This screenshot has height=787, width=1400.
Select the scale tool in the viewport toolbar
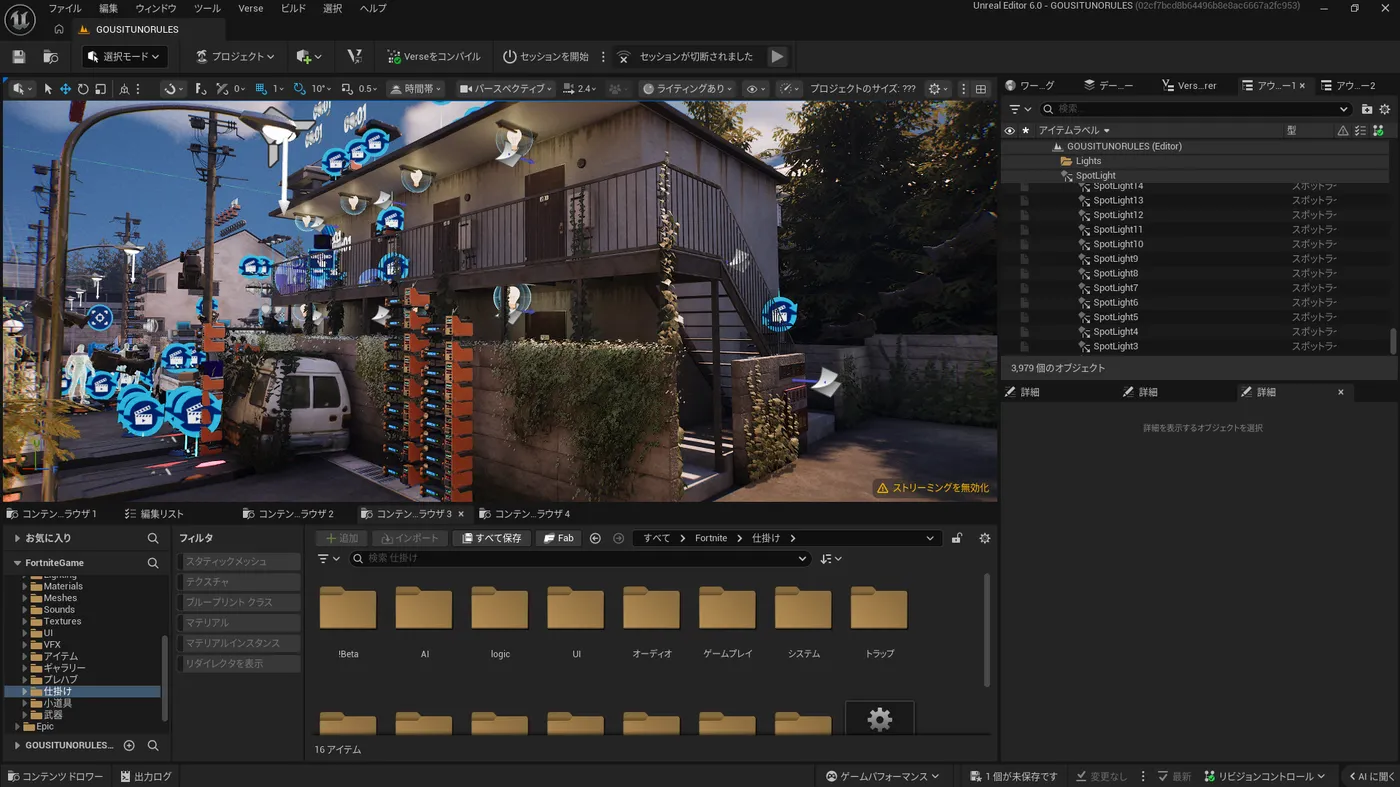point(100,89)
